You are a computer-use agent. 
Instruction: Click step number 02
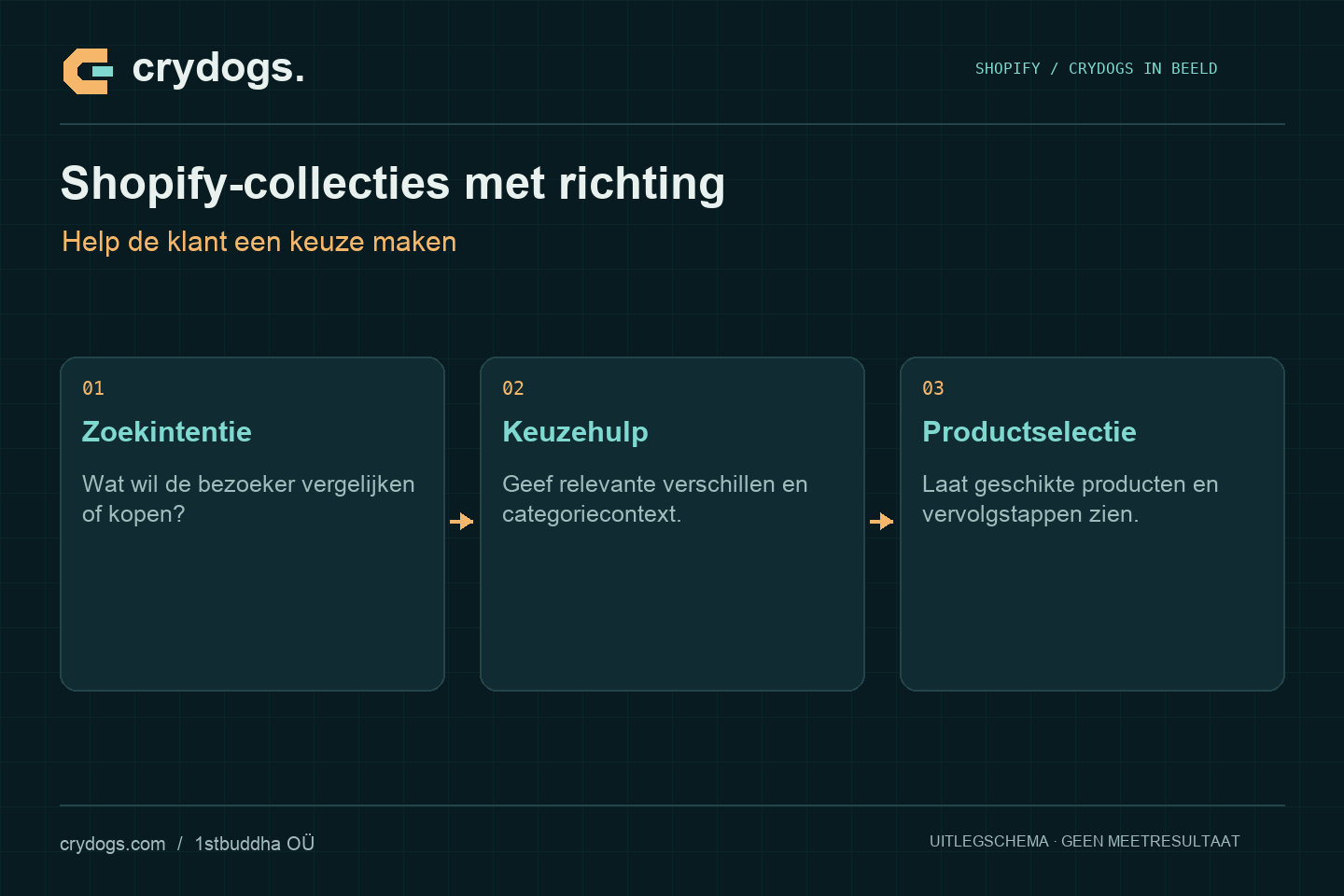pos(513,388)
